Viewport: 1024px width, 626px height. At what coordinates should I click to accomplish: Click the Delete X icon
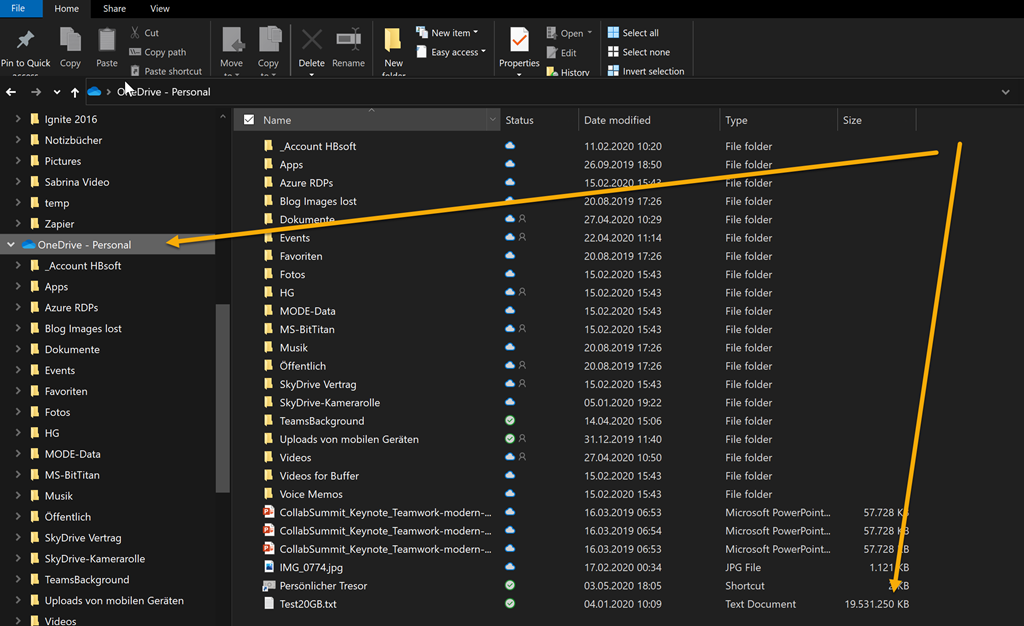coord(311,41)
